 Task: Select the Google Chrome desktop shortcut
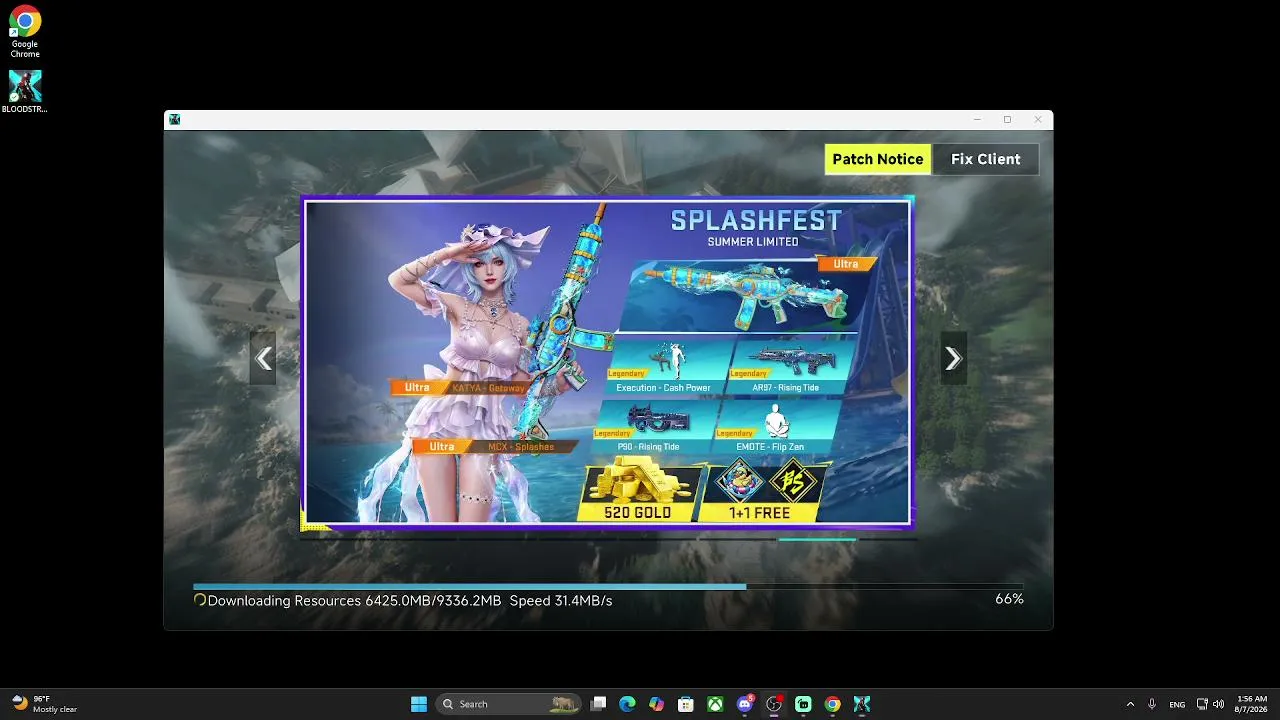(25, 33)
